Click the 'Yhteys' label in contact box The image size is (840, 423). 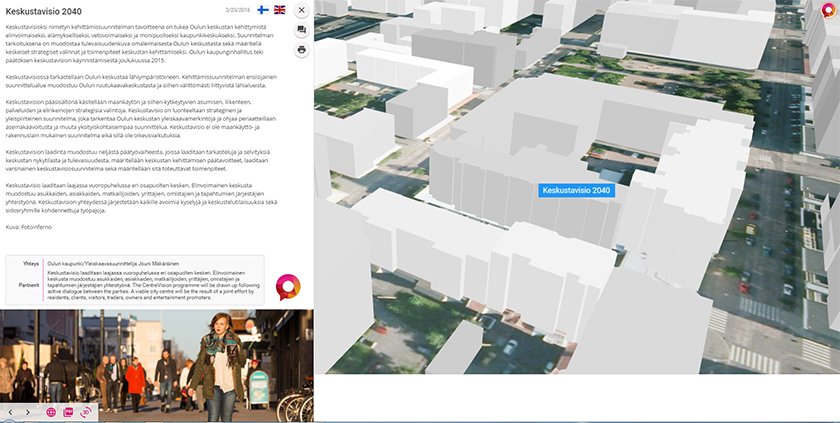[x=31, y=263]
